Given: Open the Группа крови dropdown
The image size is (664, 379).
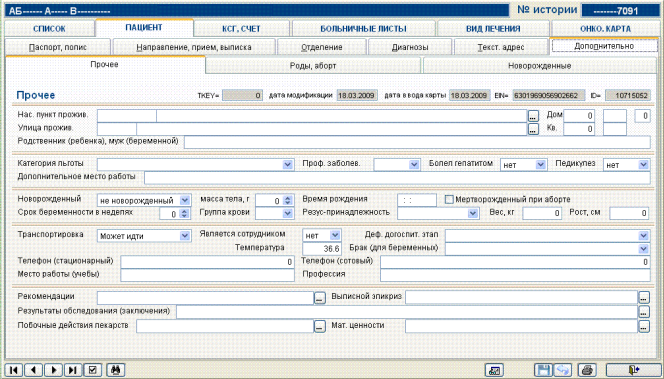Looking at the screenshot, I should point(288,213).
